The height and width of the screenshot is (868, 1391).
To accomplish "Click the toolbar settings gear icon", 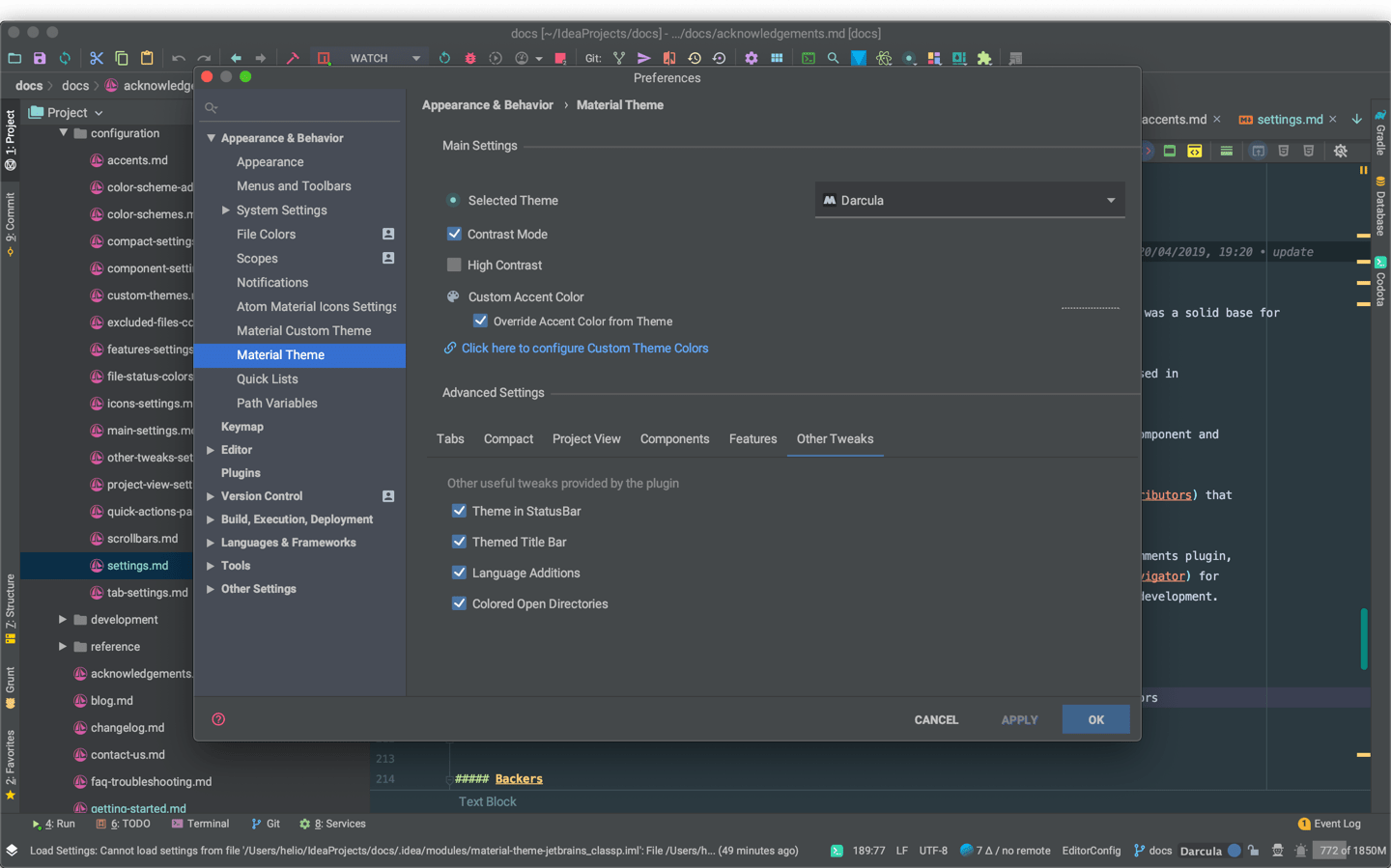I will (751, 58).
